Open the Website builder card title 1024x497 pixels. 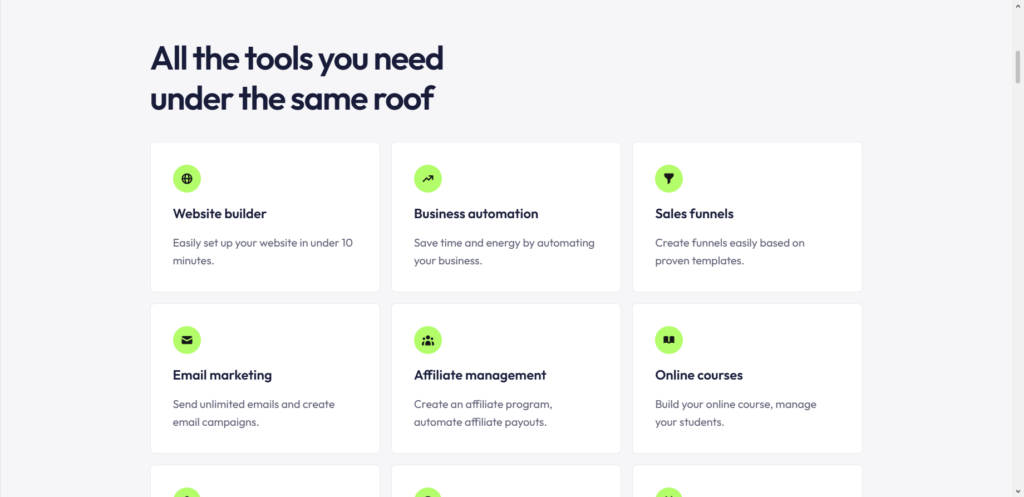220,214
